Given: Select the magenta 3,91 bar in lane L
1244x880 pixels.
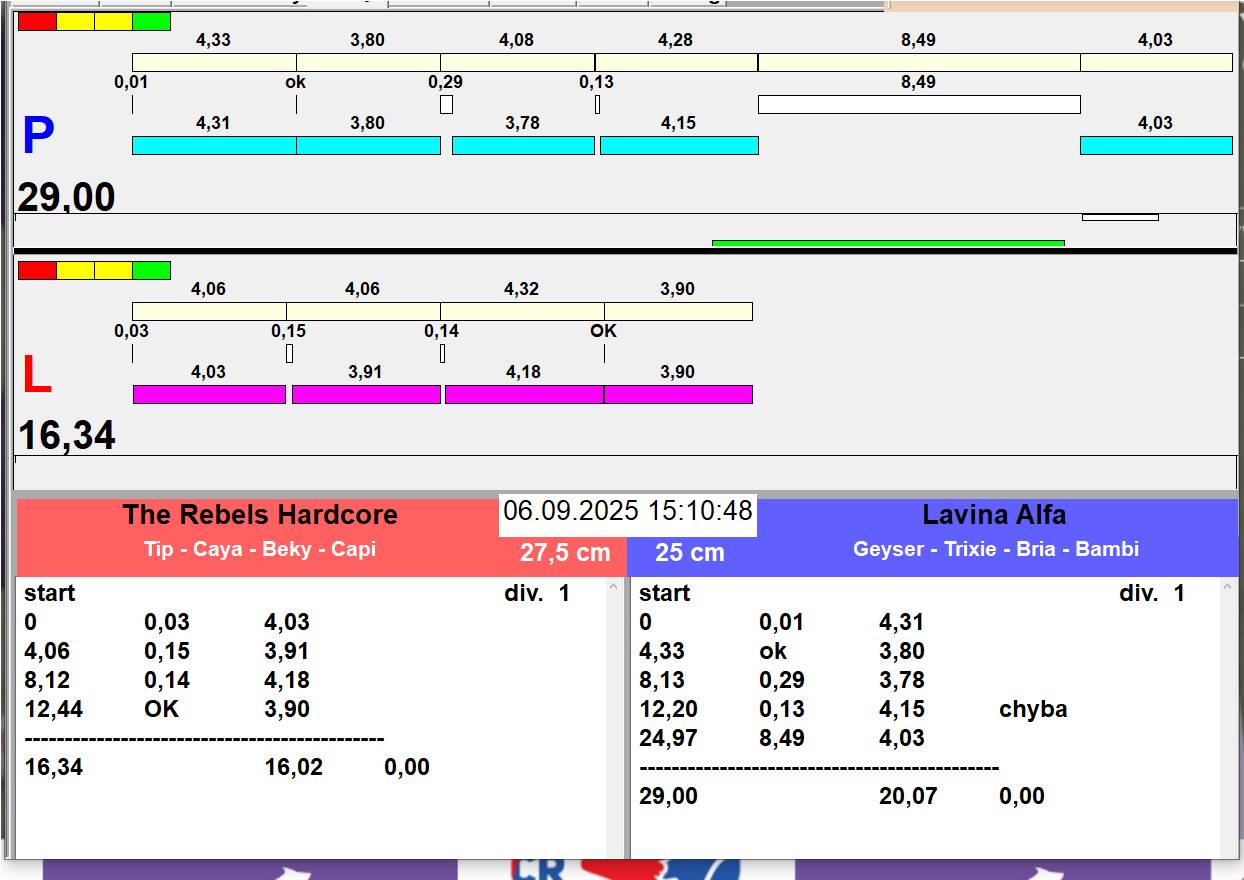Looking at the screenshot, I should point(366,394).
